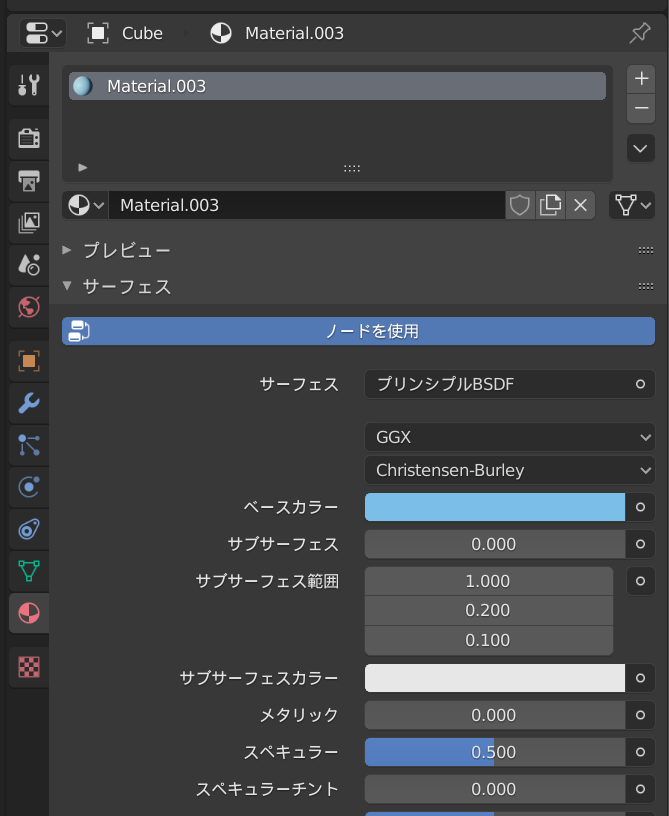Remove material slot with minus button
Viewport: 669px width, 816px height.
point(641,108)
